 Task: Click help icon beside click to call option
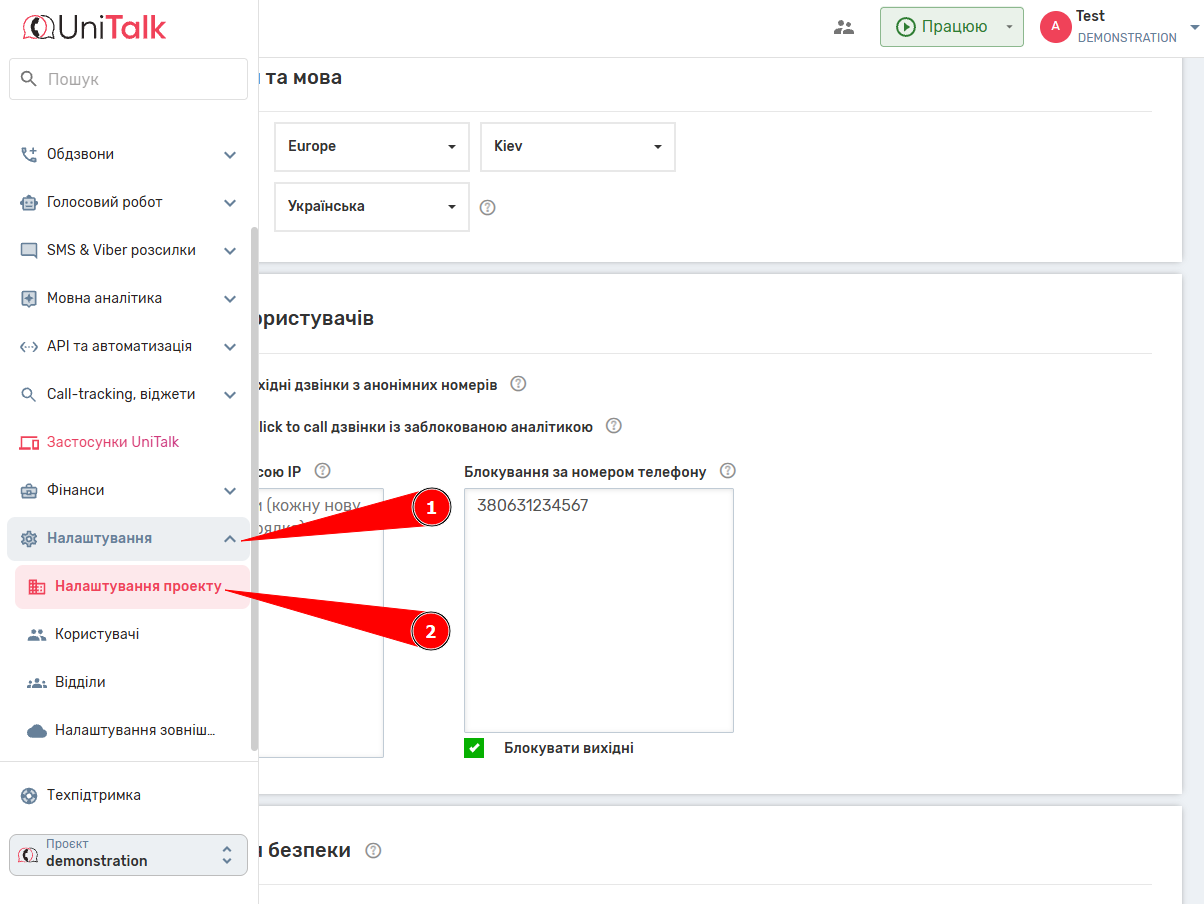point(614,426)
